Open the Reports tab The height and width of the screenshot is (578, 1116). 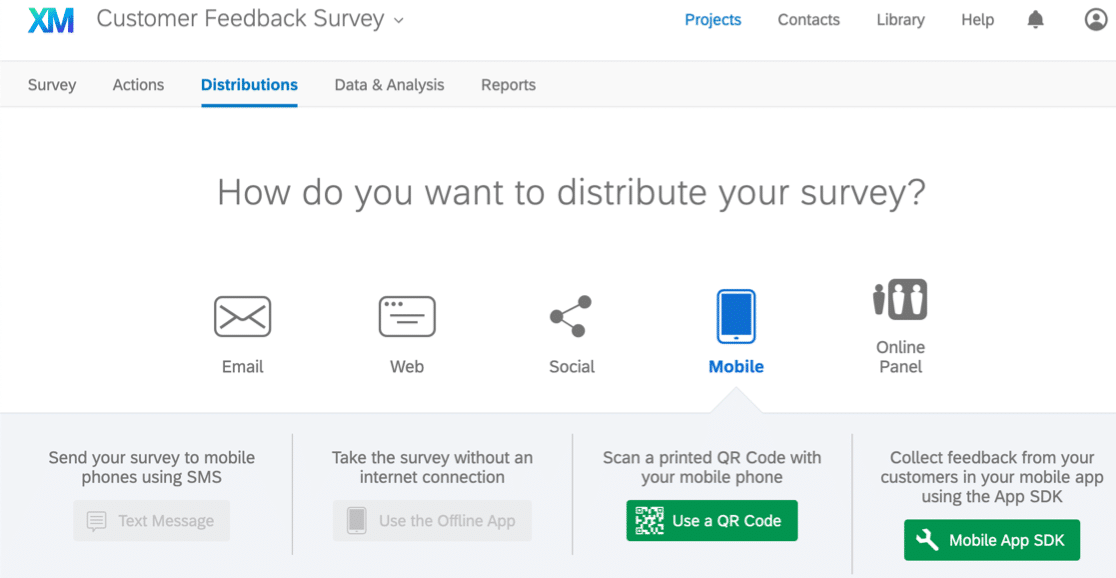click(508, 85)
